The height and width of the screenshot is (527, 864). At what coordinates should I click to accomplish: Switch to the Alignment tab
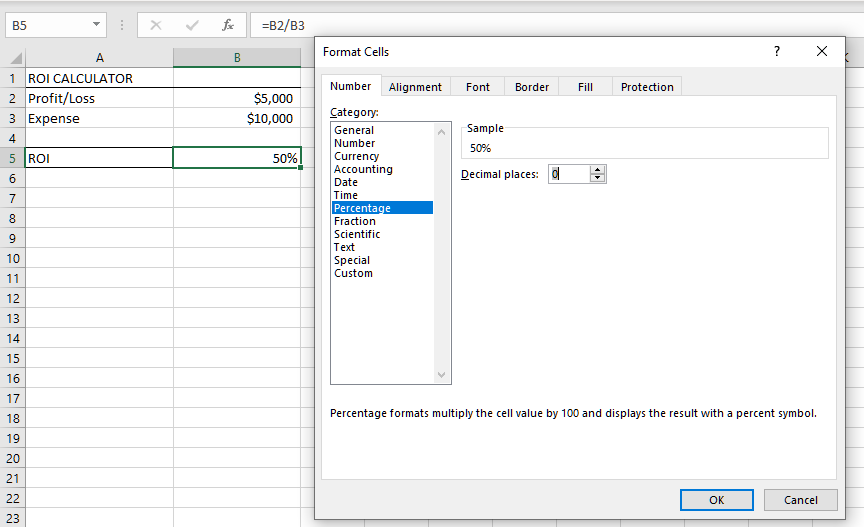415,87
